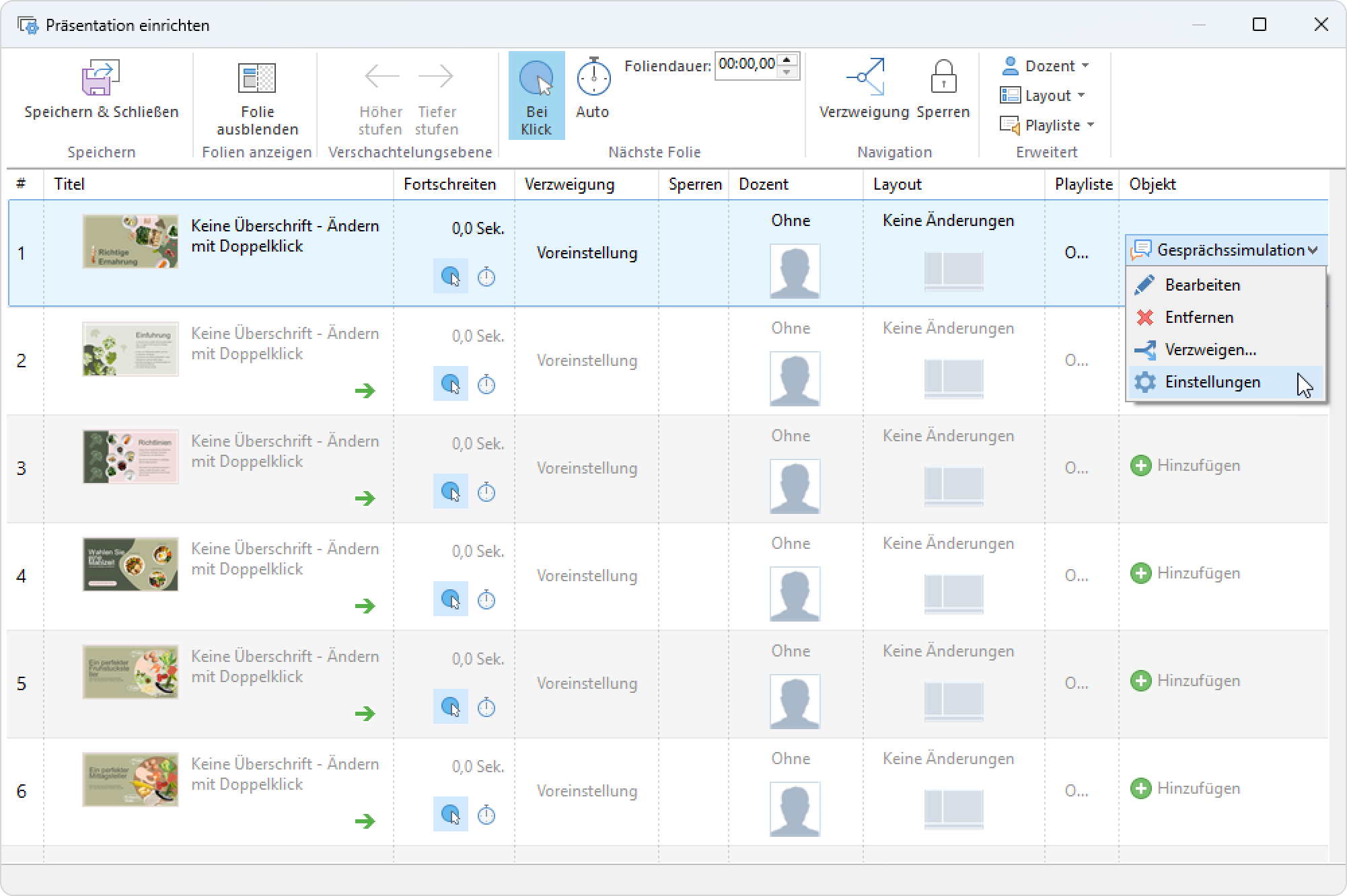Screen dimensions: 1347x896
Task: Click Speichern & Schließen icon
Action: pyautogui.click(x=101, y=77)
